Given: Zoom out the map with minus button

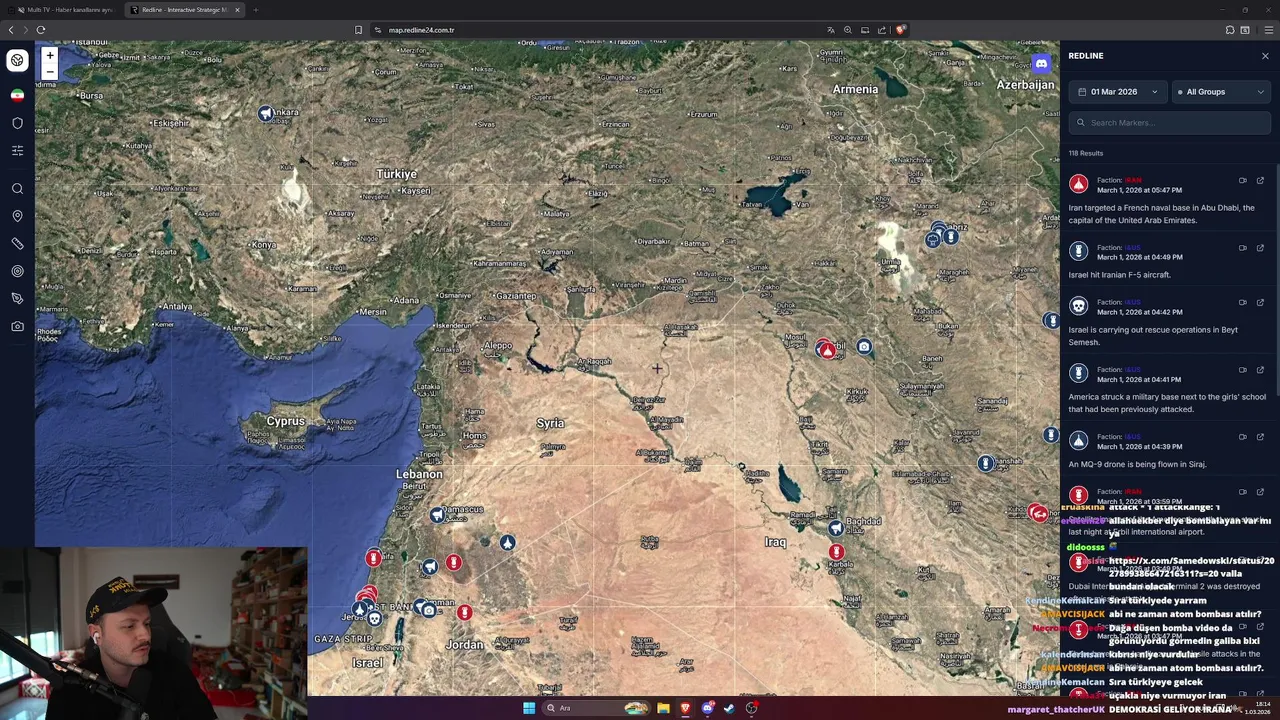Looking at the screenshot, I should pos(50,72).
